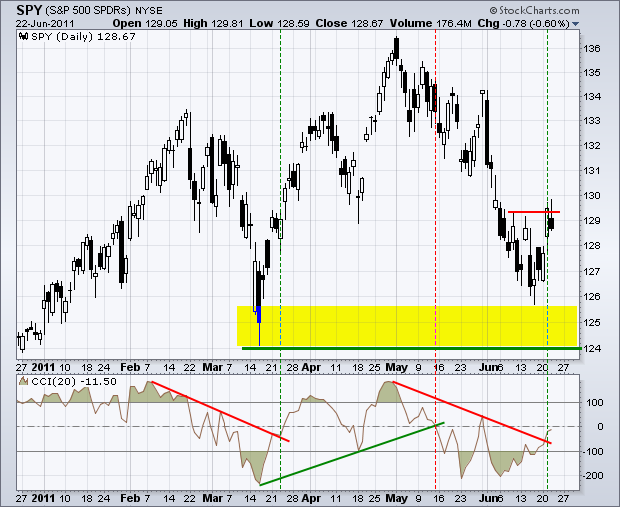
Task: Click the short red resistance line near 129
Action: point(534,212)
